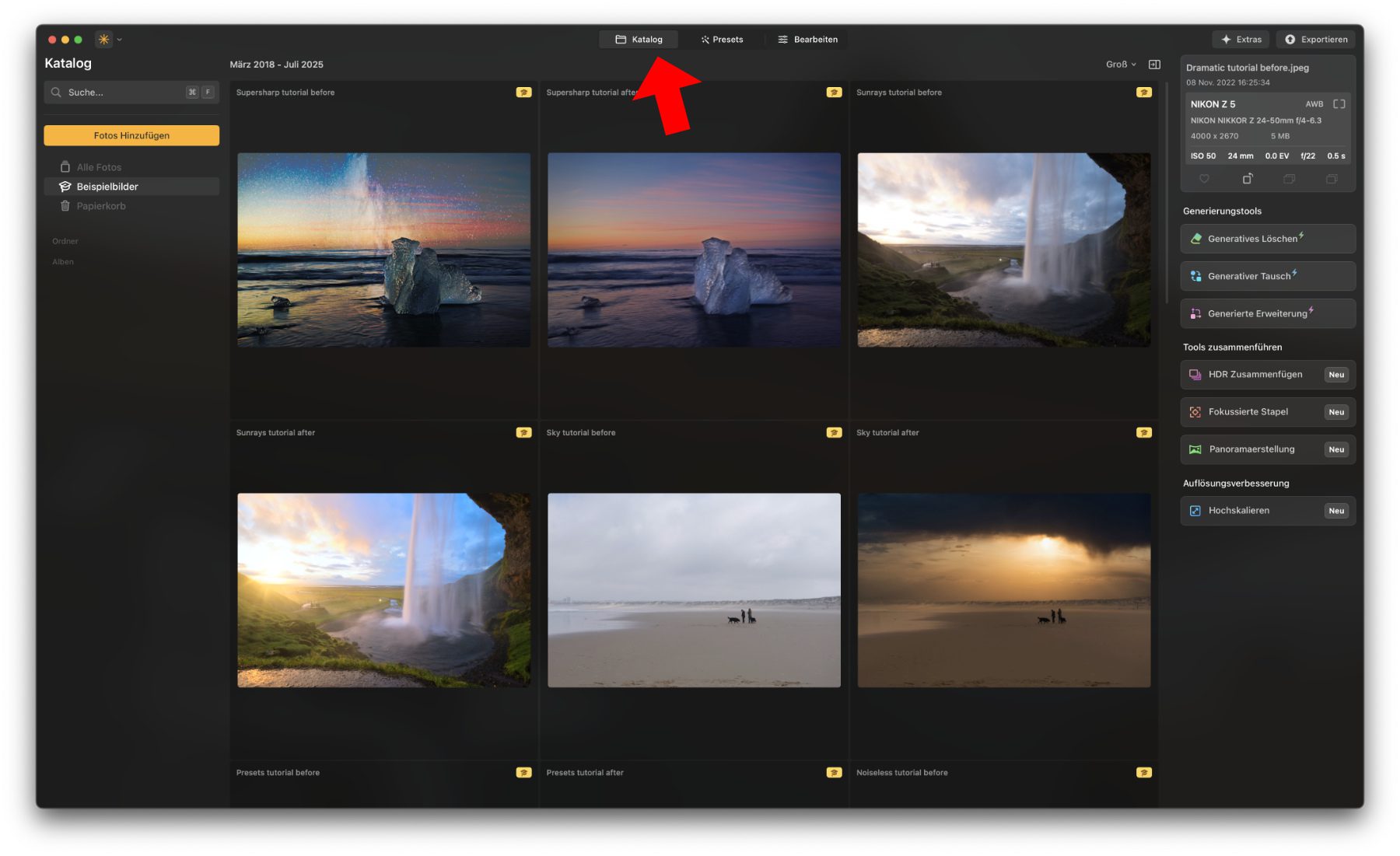
Task: Open the Generierte Erweiterung tool
Action: (x=1267, y=313)
